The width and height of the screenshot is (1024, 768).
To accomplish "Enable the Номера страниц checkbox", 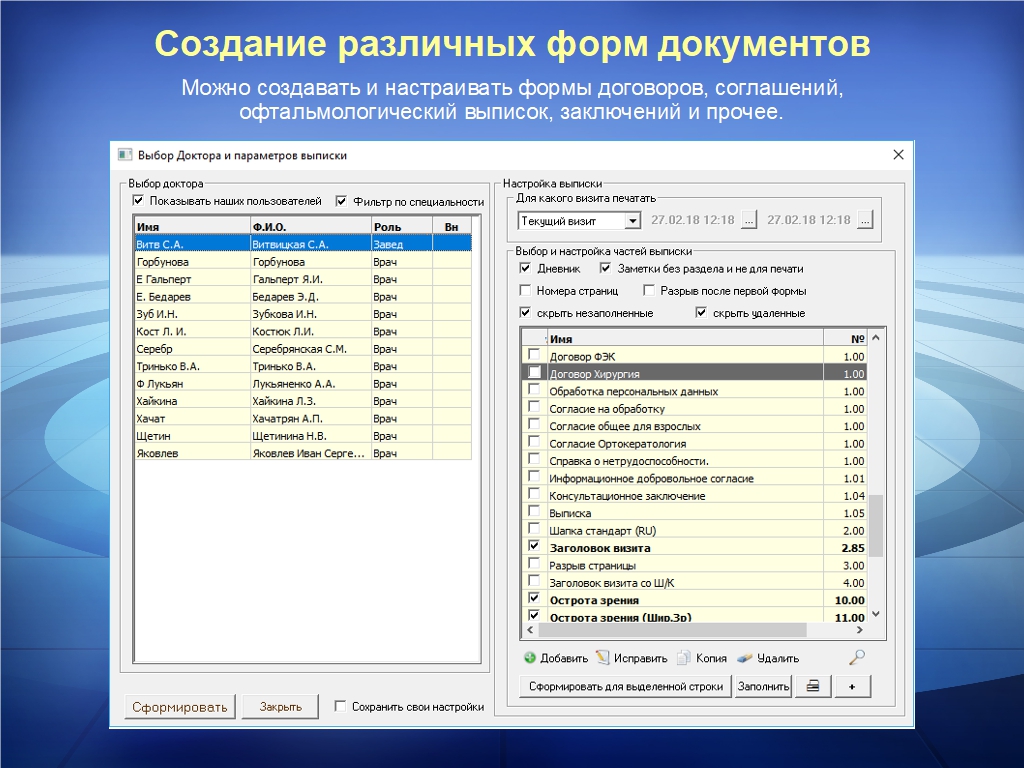I will 526,291.
